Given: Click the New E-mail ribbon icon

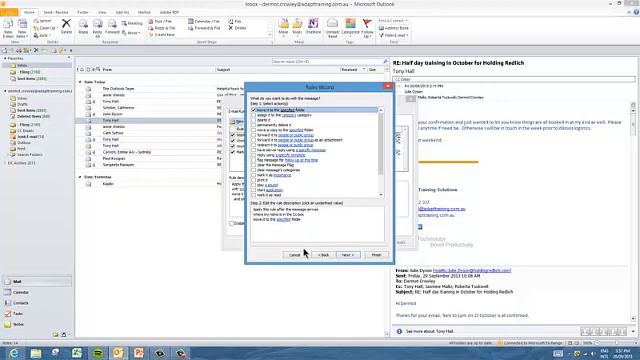Looking at the screenshot, I should click(x=8, y=25).
